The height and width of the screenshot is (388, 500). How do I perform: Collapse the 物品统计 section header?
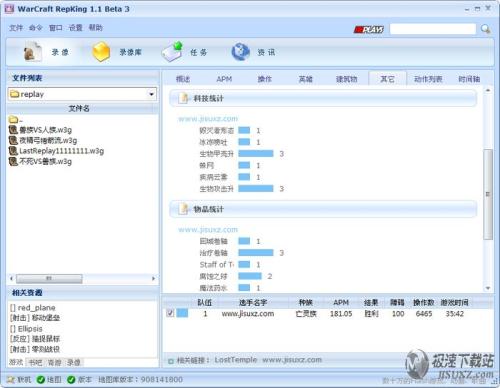(x=323, y=209)
